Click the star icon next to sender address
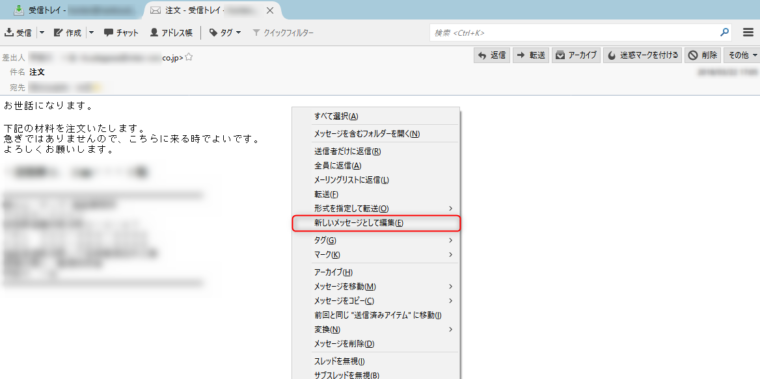760x379 pixels. coord(189,57)
